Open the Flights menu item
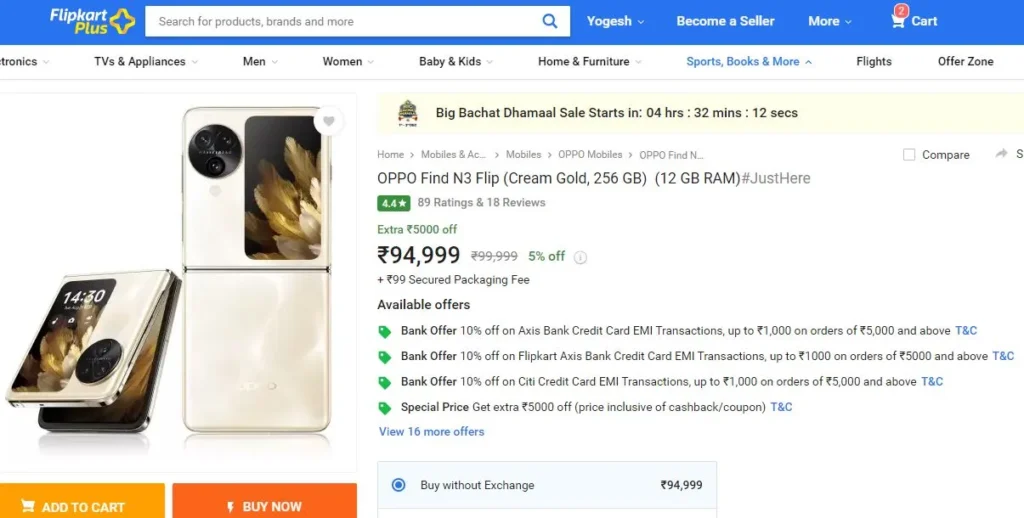The image size is (1024, 518). click(874, 61)
